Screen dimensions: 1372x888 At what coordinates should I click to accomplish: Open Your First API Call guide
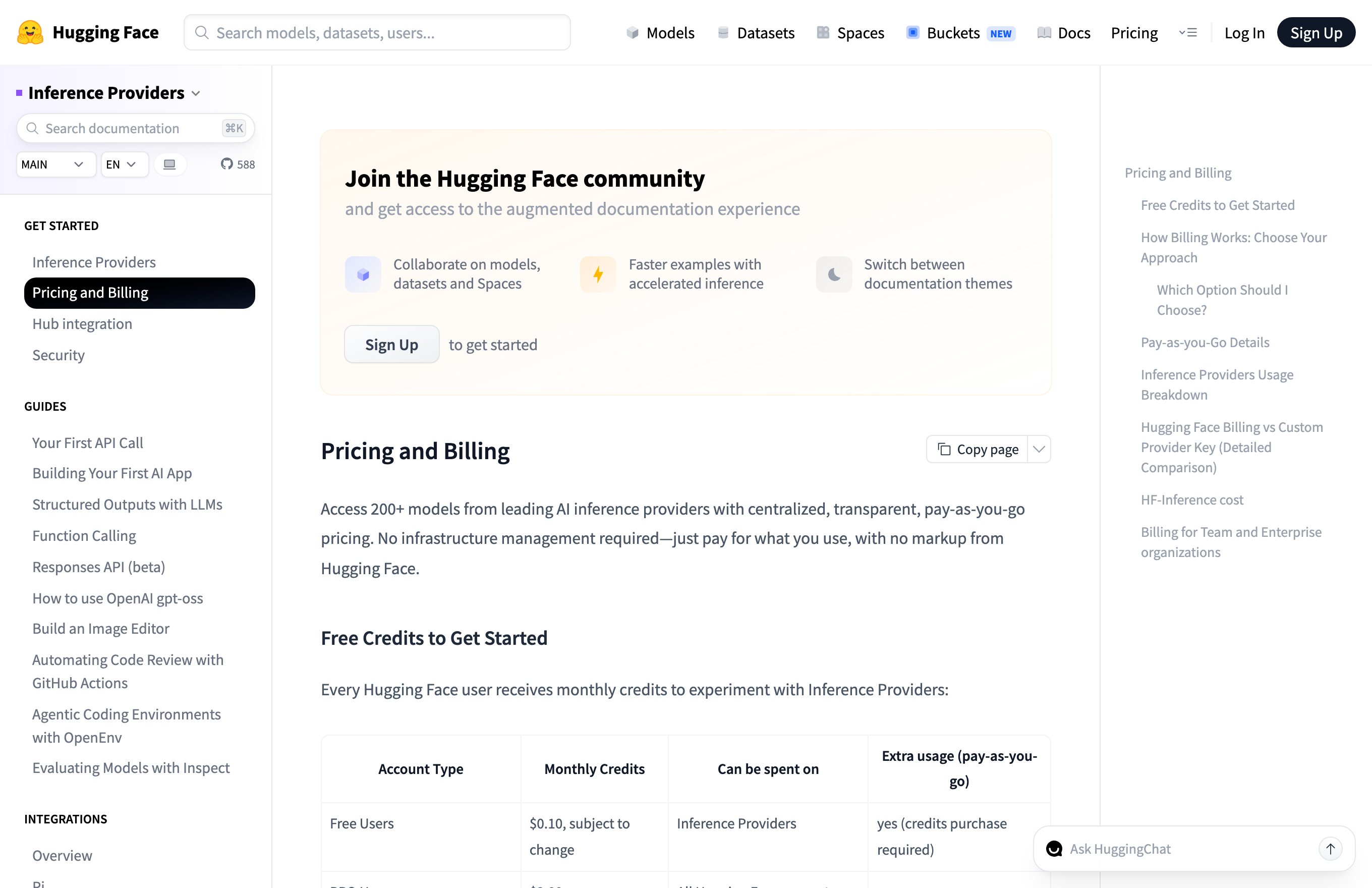pyautogui.click(x=87, y=442)
